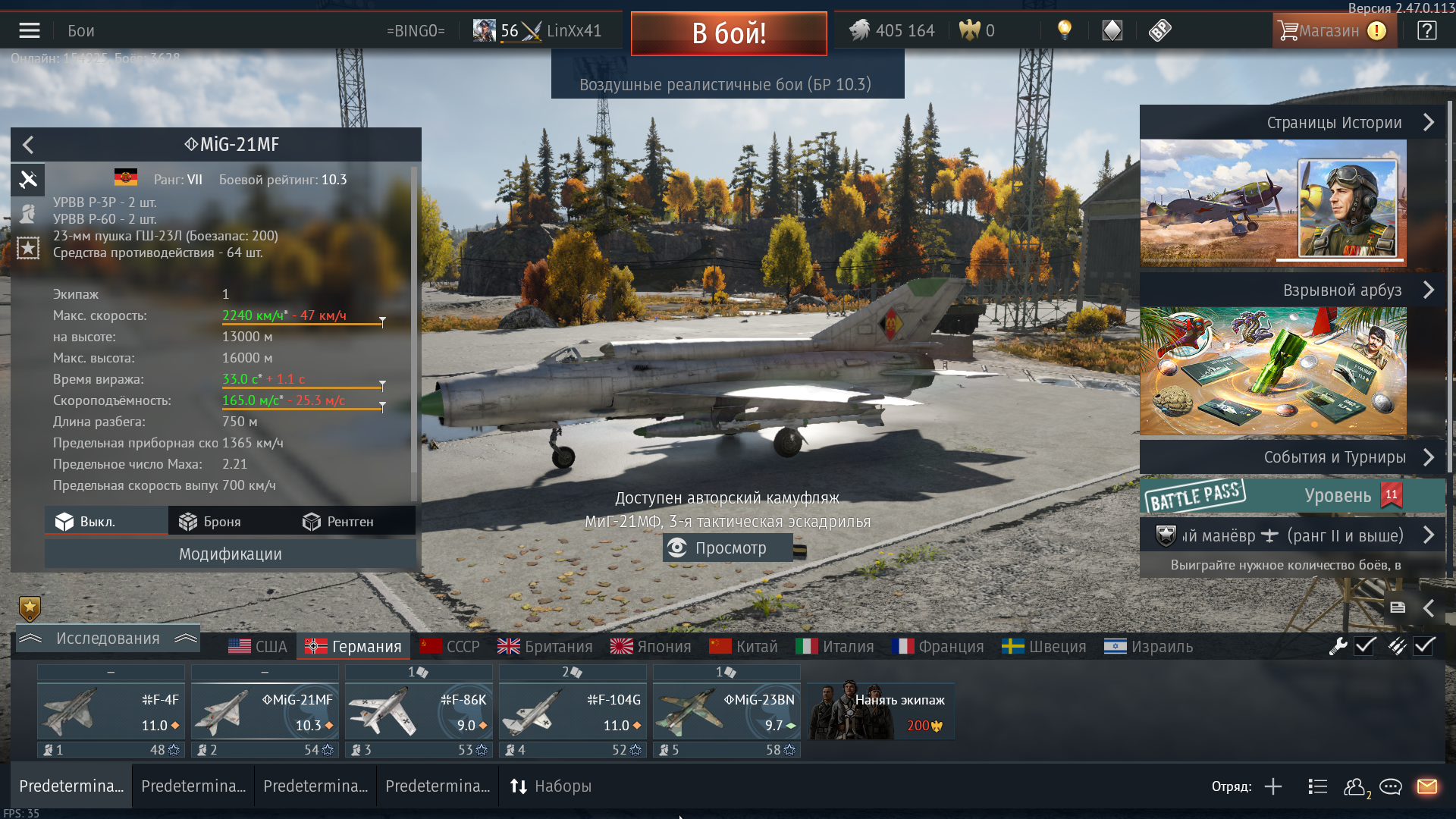Click the max speed upgrade progress bar
1456x819 pixels.
click(x=303, y=324)
